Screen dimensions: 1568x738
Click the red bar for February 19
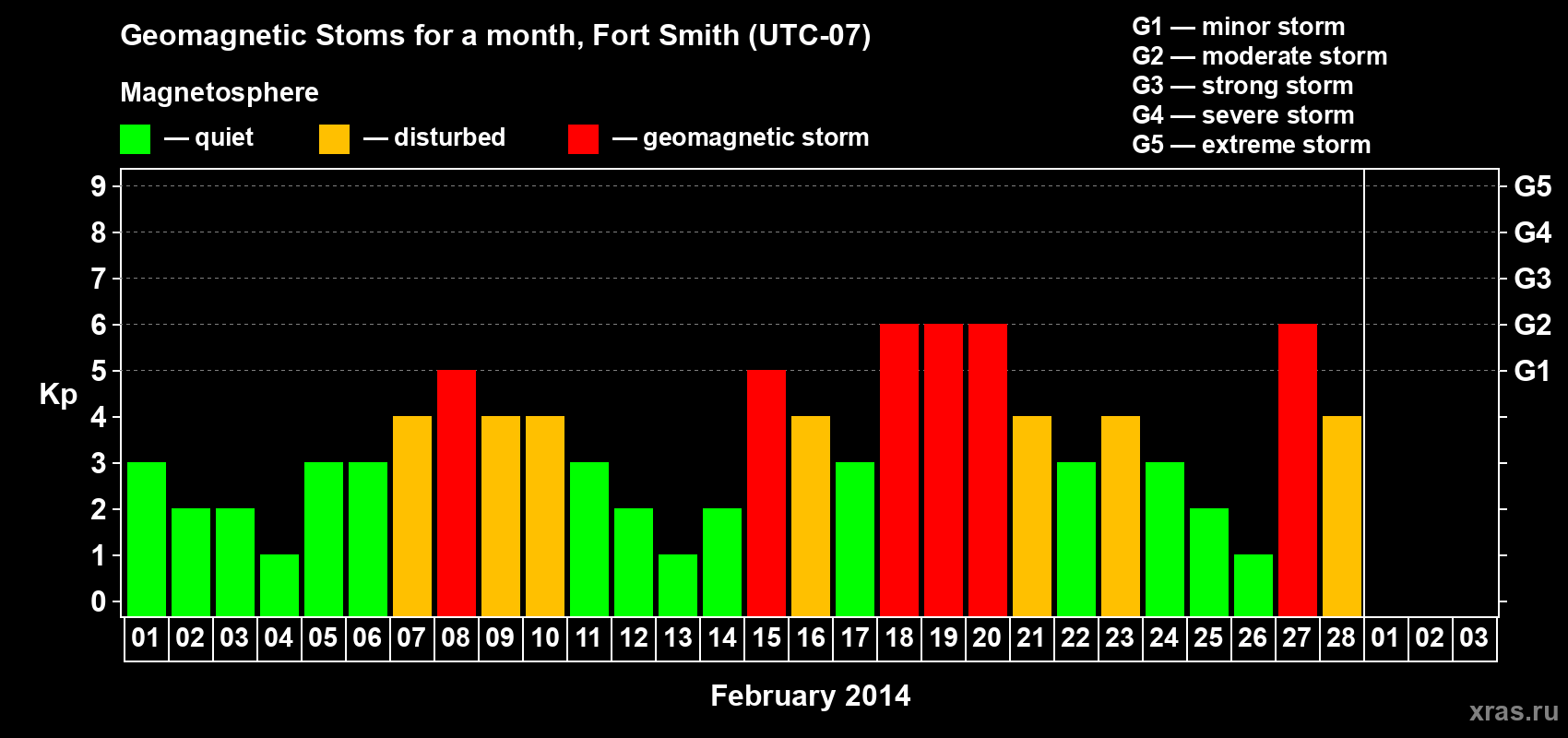[944, 470]
